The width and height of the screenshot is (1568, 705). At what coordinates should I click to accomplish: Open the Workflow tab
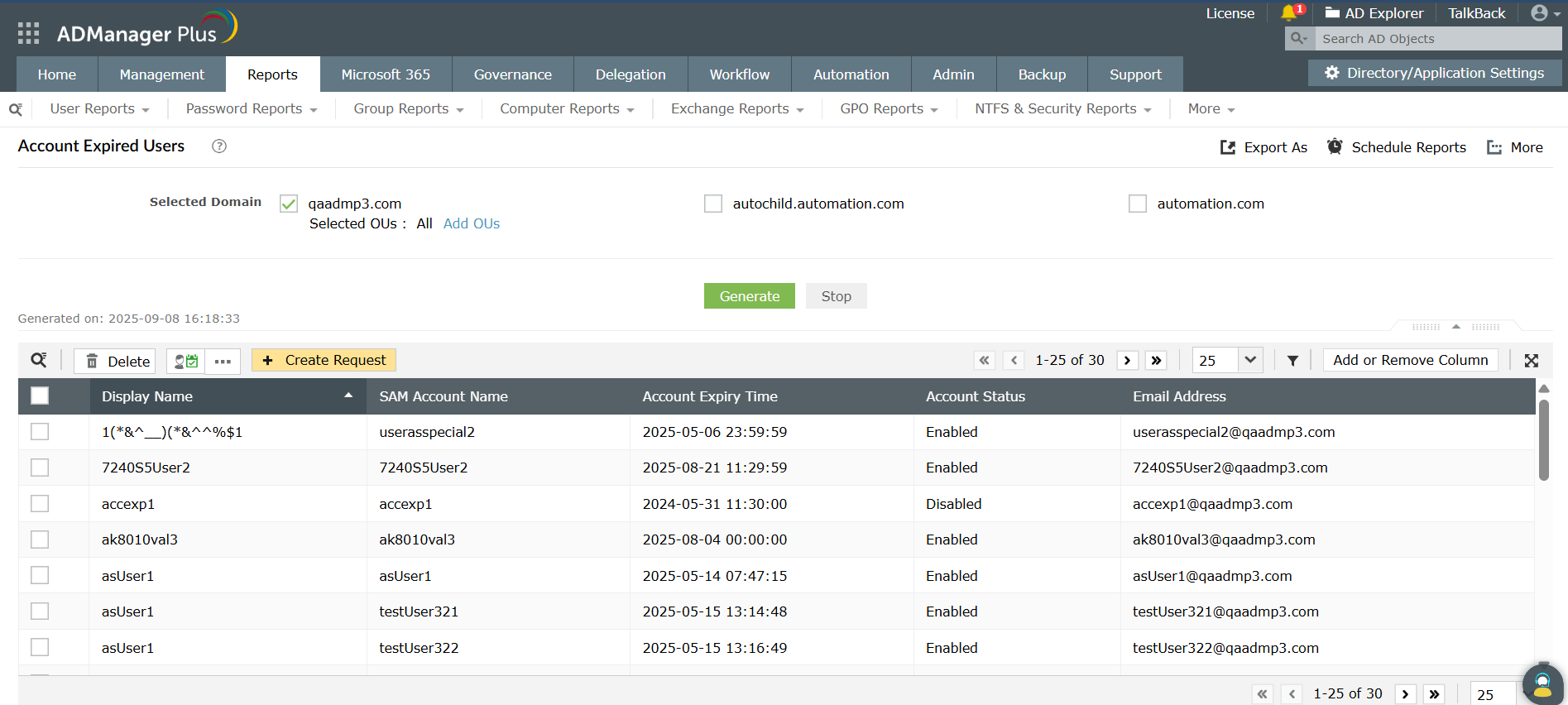(x=740, y=74)
